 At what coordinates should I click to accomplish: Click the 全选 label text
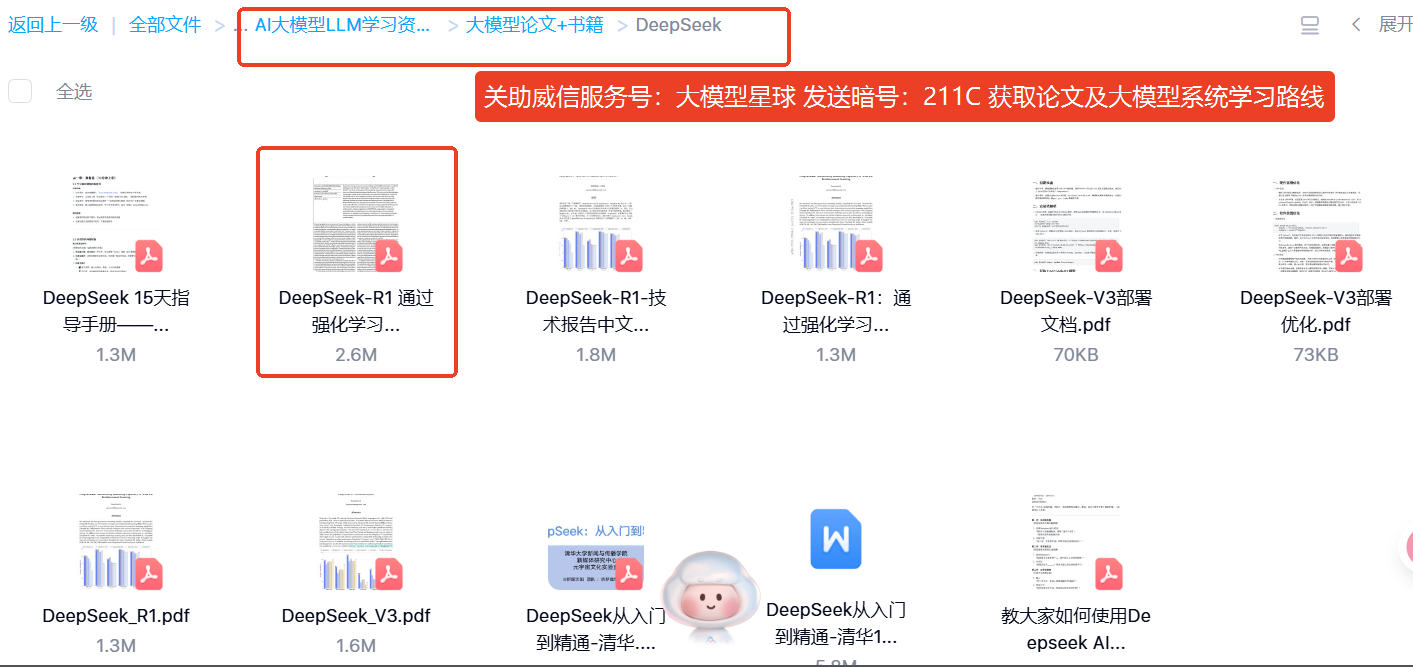[x=74, y=92]
